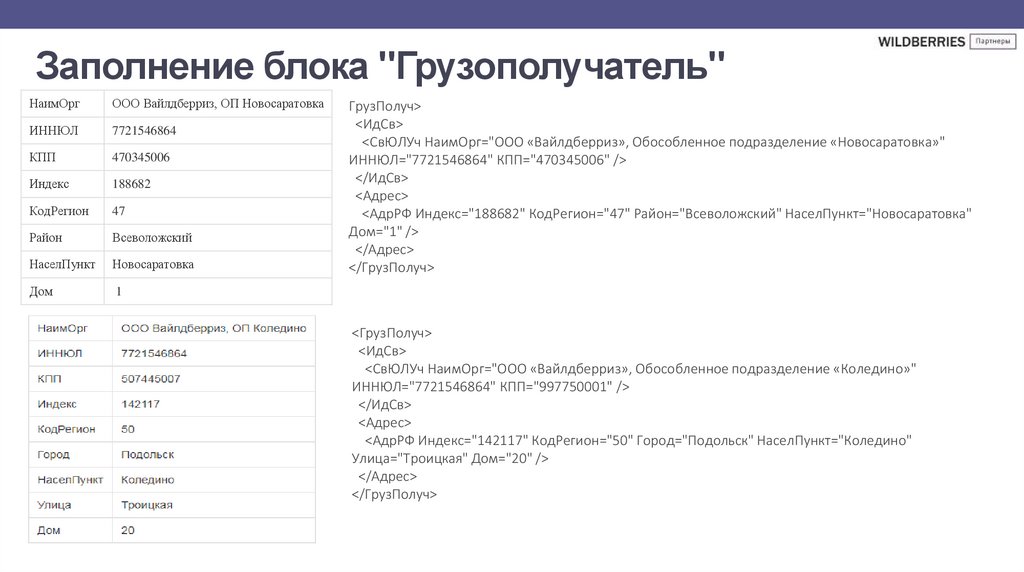Select the Индекс label beside 188682
The height and width of the screenshot is (572, 1024).
49,184
